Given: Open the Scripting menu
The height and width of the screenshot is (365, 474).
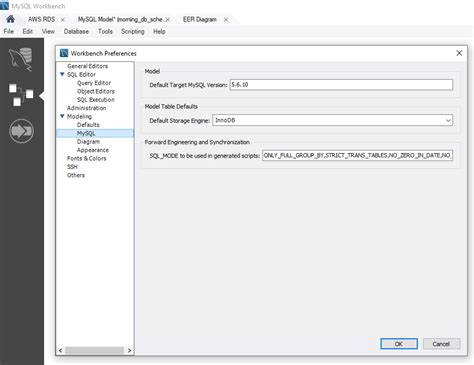Looking at the screenshot, I should point(133,31).
